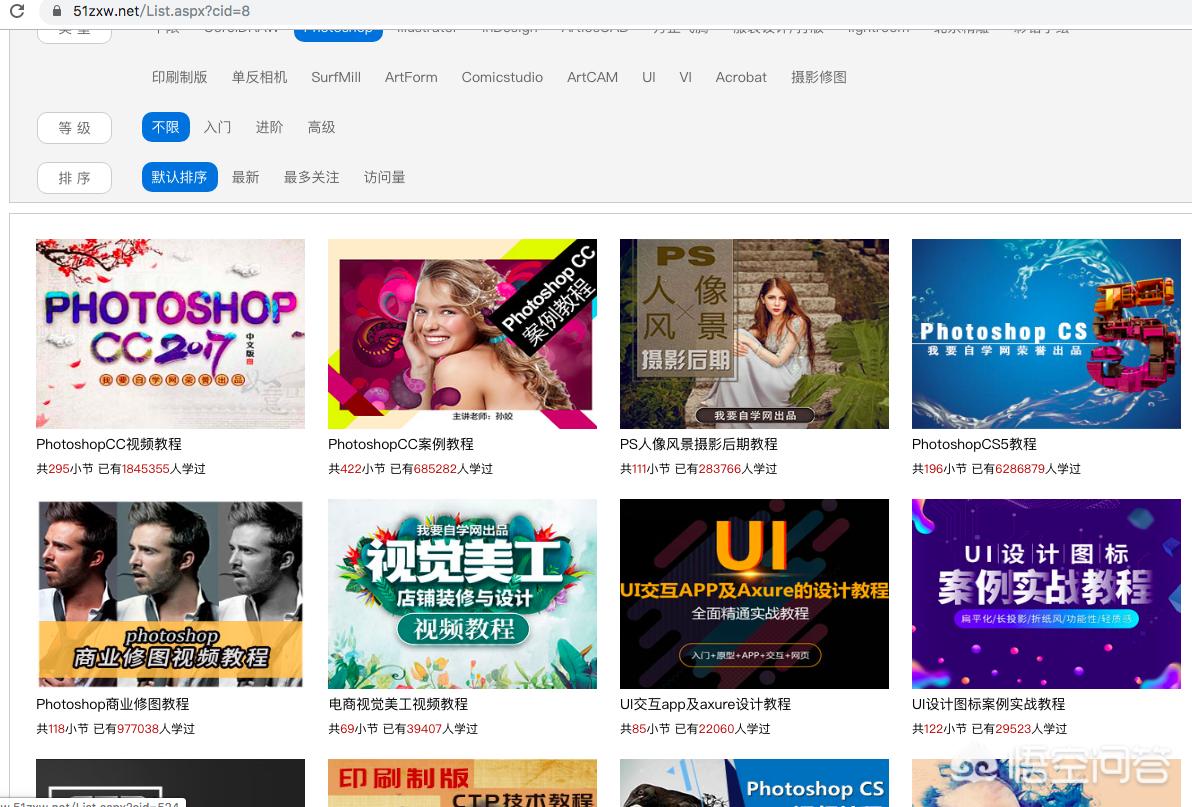Reload the page with the refresh icon
This screenshot has height=807, width=1192.
tap(17, 11)
